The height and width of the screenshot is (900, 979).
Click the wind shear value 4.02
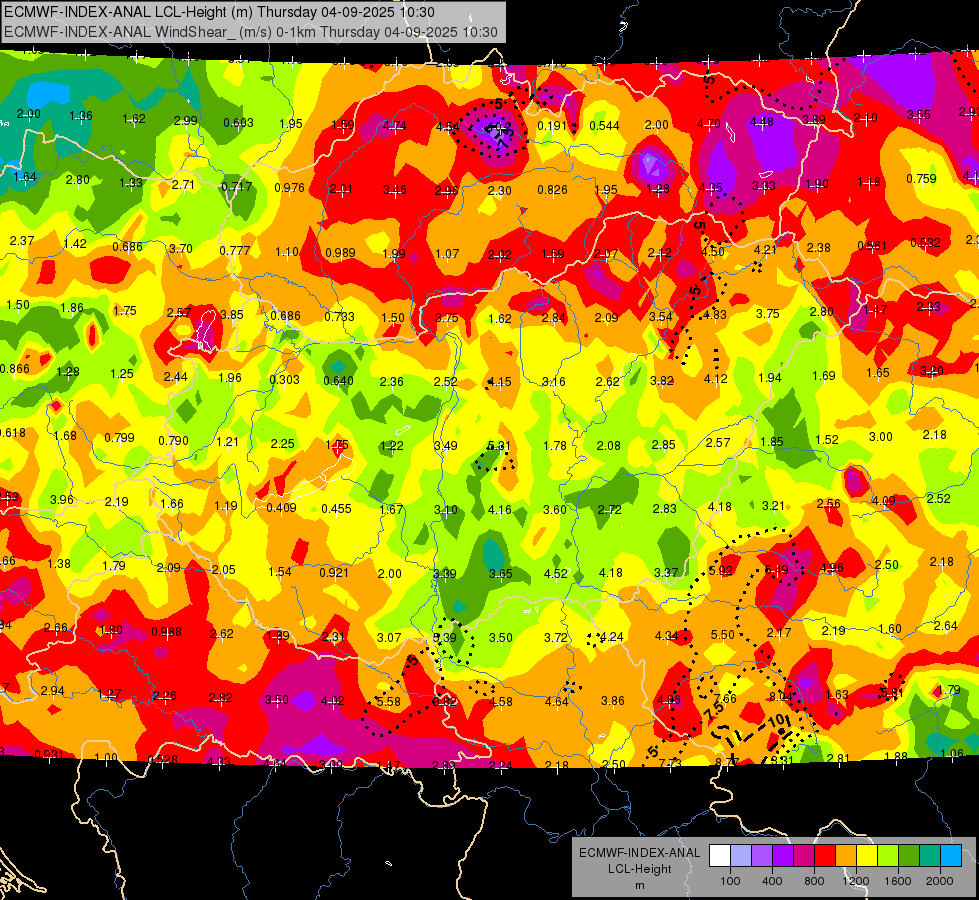coord(332,701)
